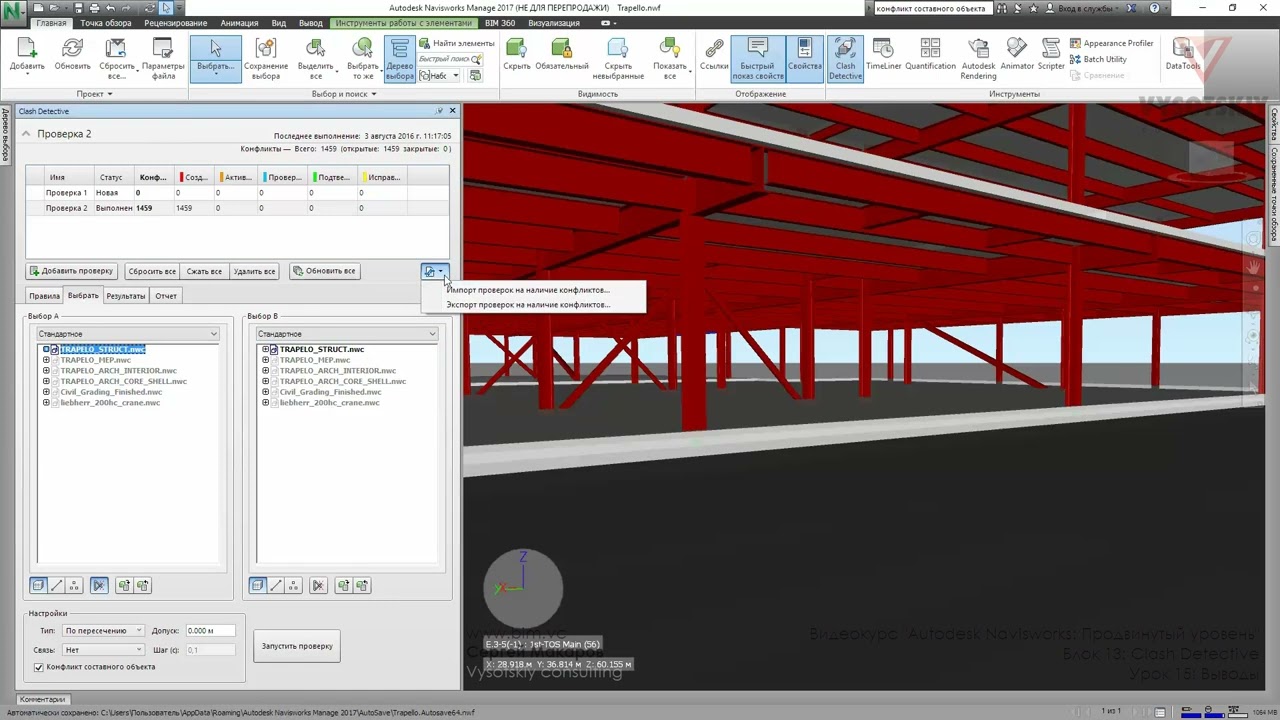Screen dimensions: 1280x720
Task: Open the Animator tool
Action: (1017, 56)
